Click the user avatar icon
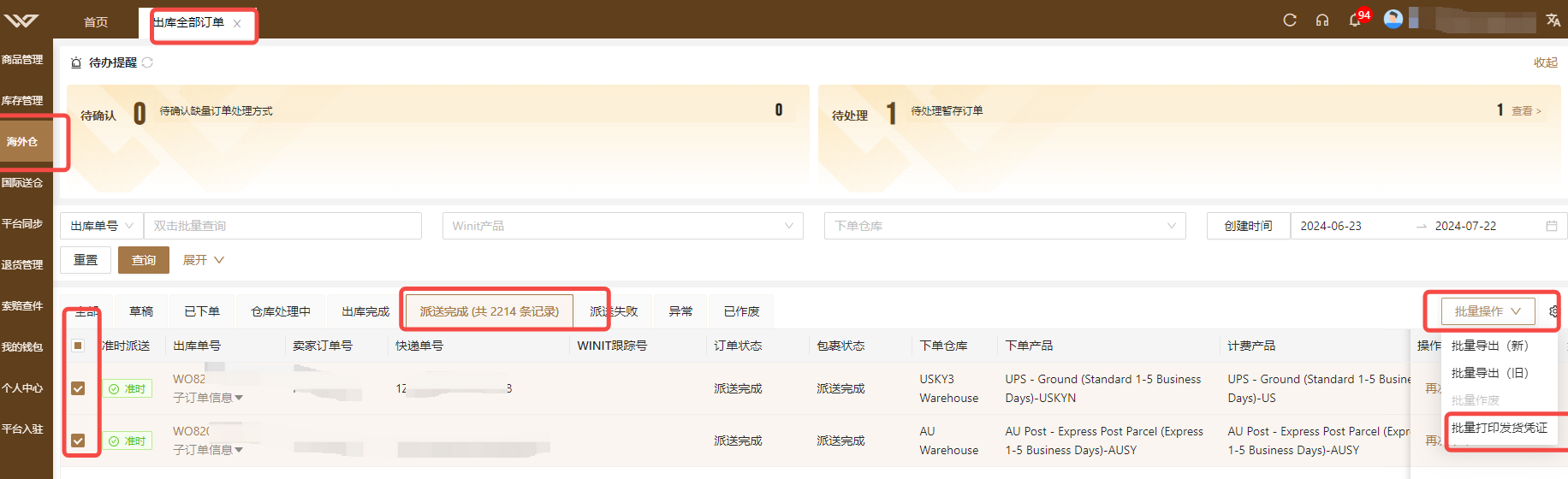The height and width of the screenshot is (479, 1568). tap(1393, 18)
